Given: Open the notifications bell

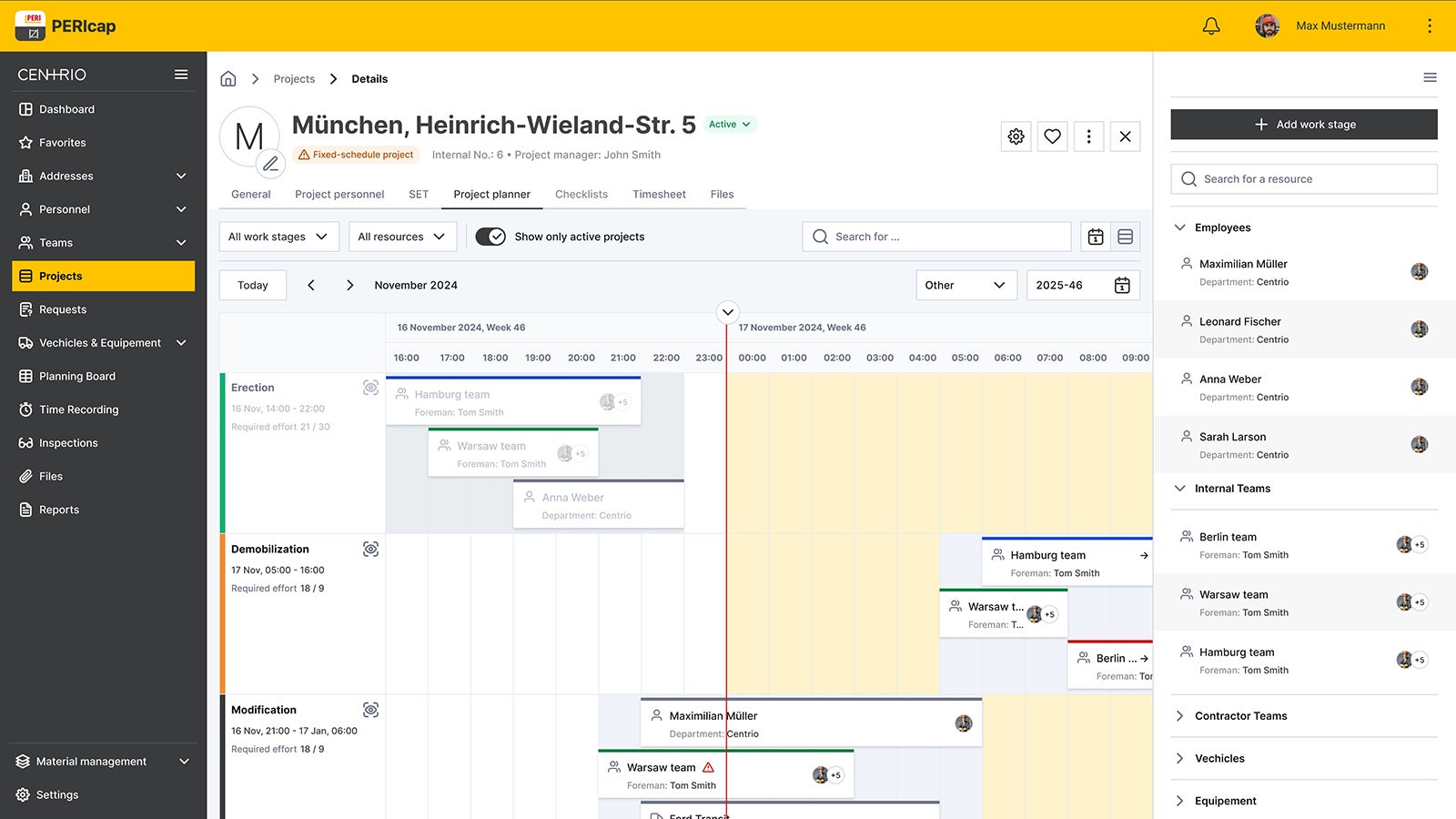Looking at the screenshot, I should 1211,26.
